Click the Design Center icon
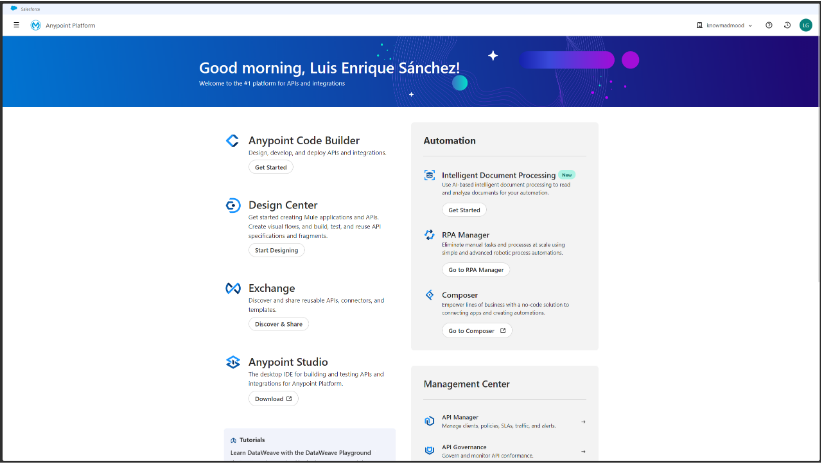Viewport: 821px width, 463px height. click(x=233, y=205)
